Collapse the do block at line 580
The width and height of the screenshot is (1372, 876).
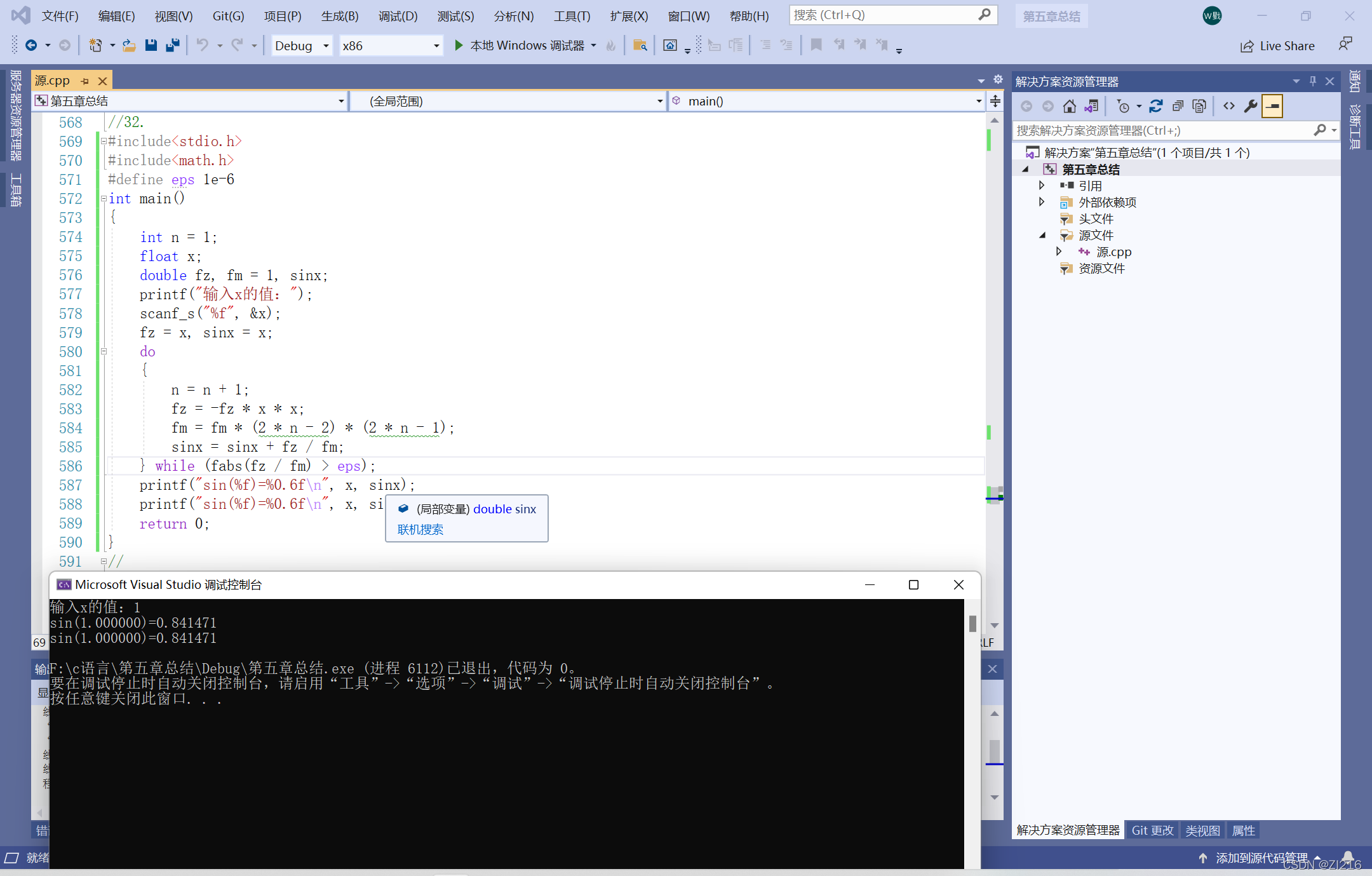pos(104,351)
